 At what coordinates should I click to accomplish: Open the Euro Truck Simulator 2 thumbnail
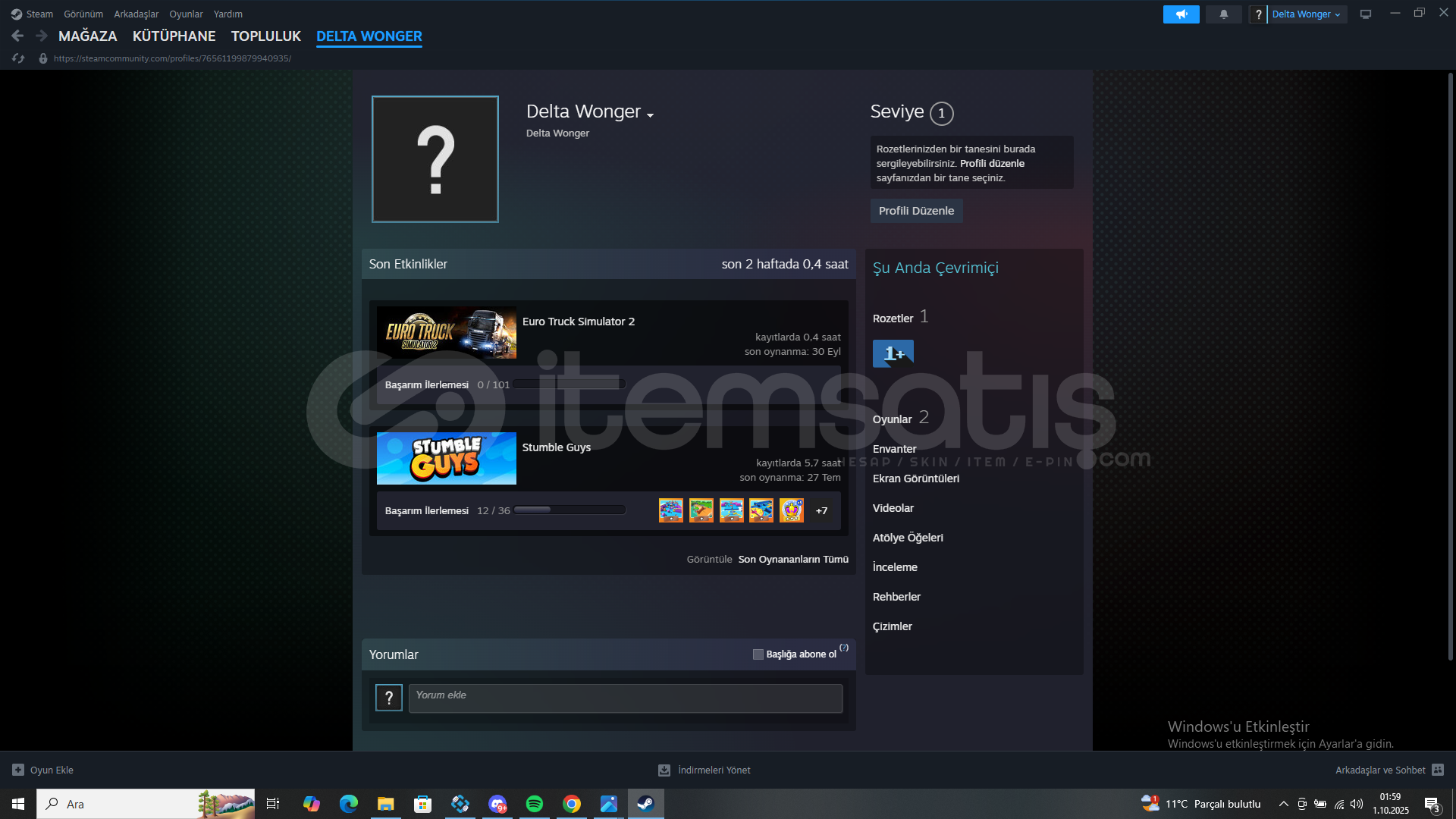(x=446, y=332)
